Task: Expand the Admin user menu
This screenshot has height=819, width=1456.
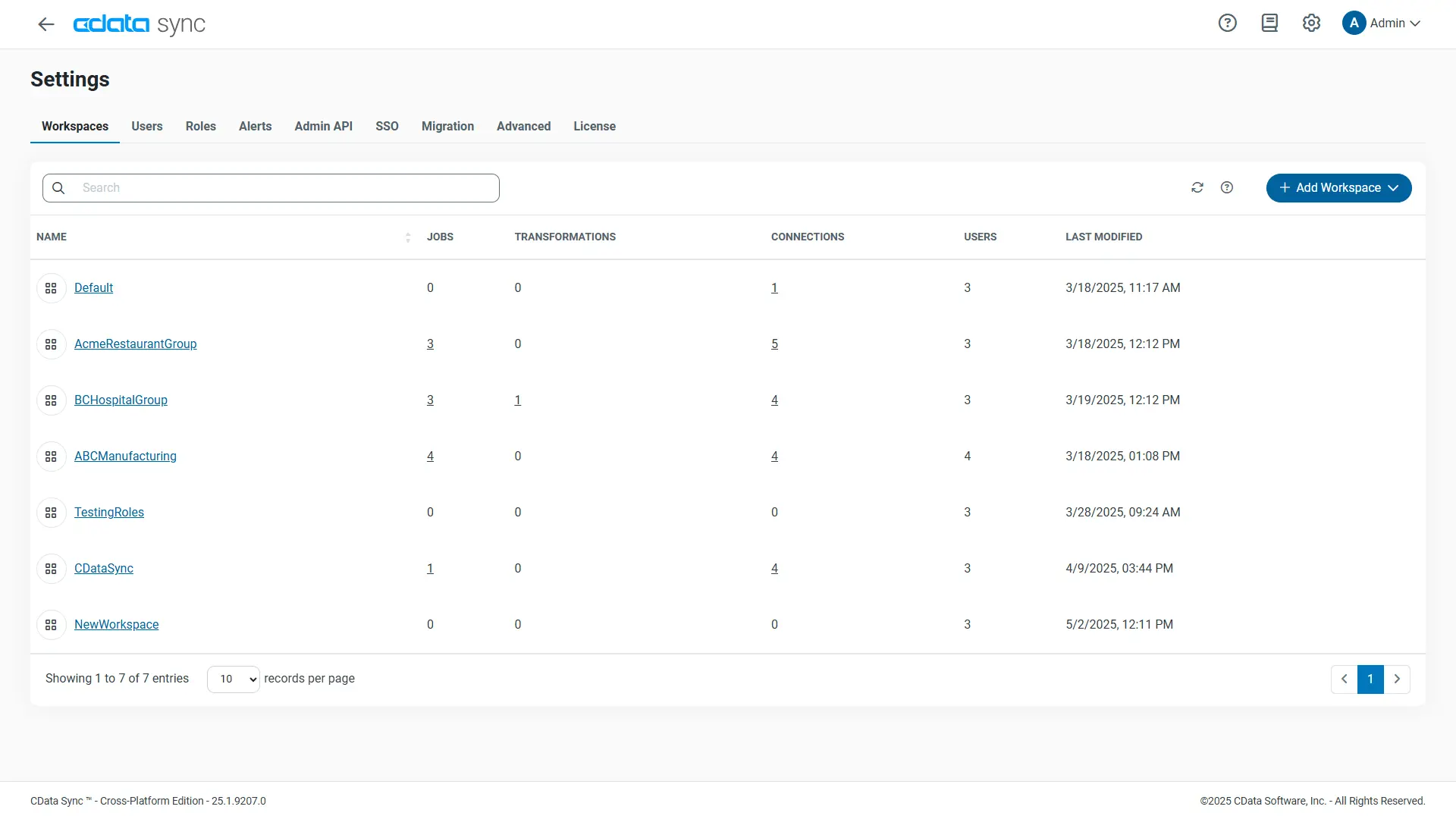Action: [1382, 23]
